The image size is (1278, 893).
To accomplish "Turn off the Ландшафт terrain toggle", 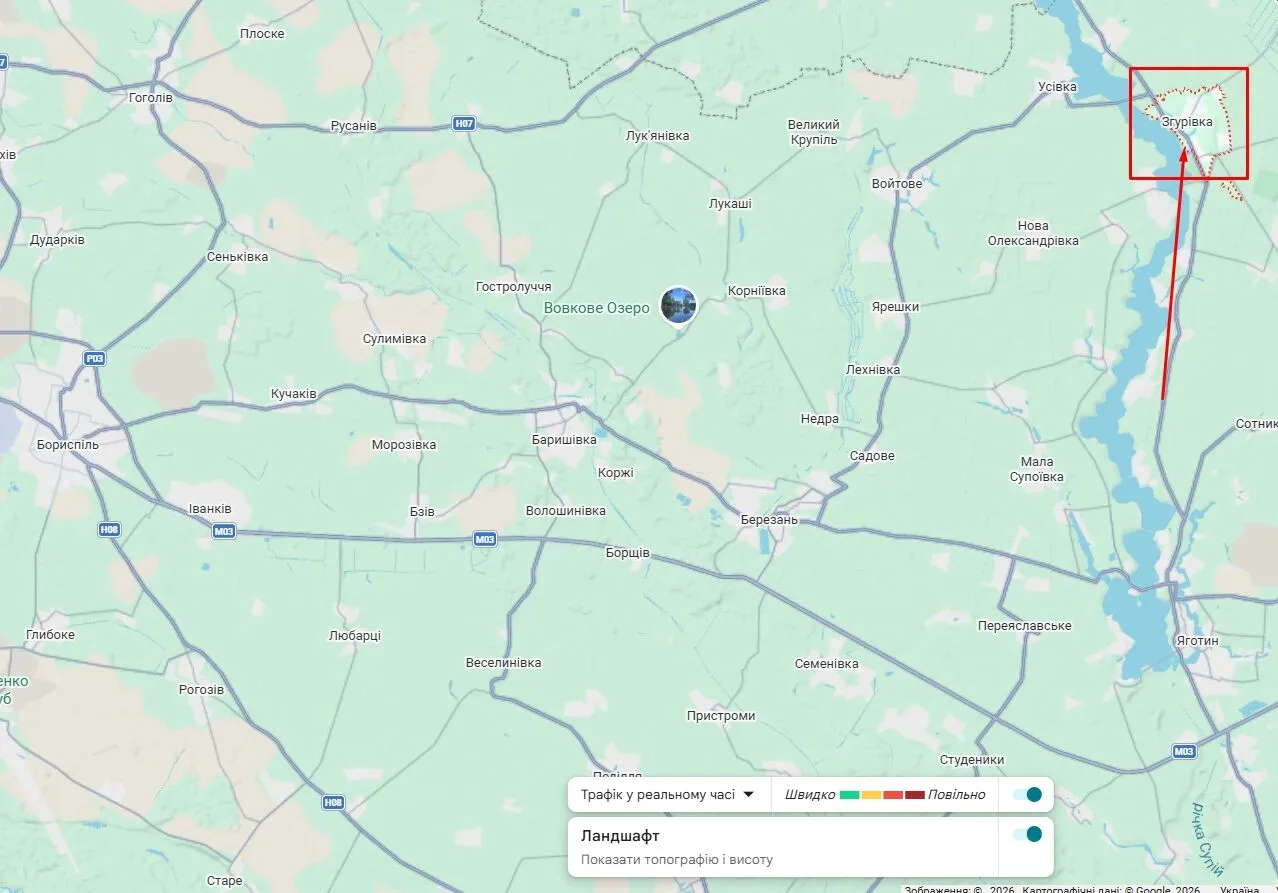I will click(1027, 835).
